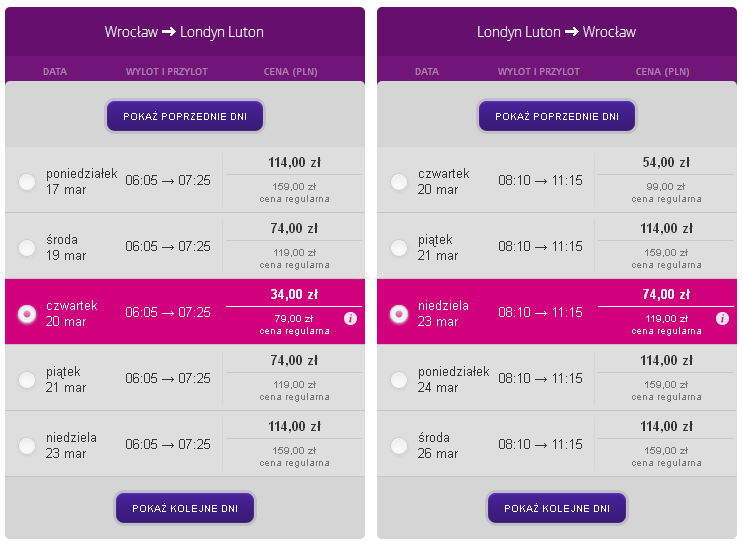Select return flight środa 26 mar radio
Screen dimensions: 743x546
399,446
